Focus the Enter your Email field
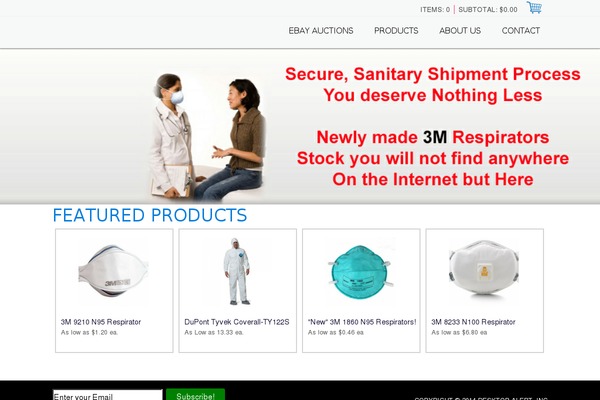Image resolution: width=600 pixels, height=400 pixels. click(108, 395)
